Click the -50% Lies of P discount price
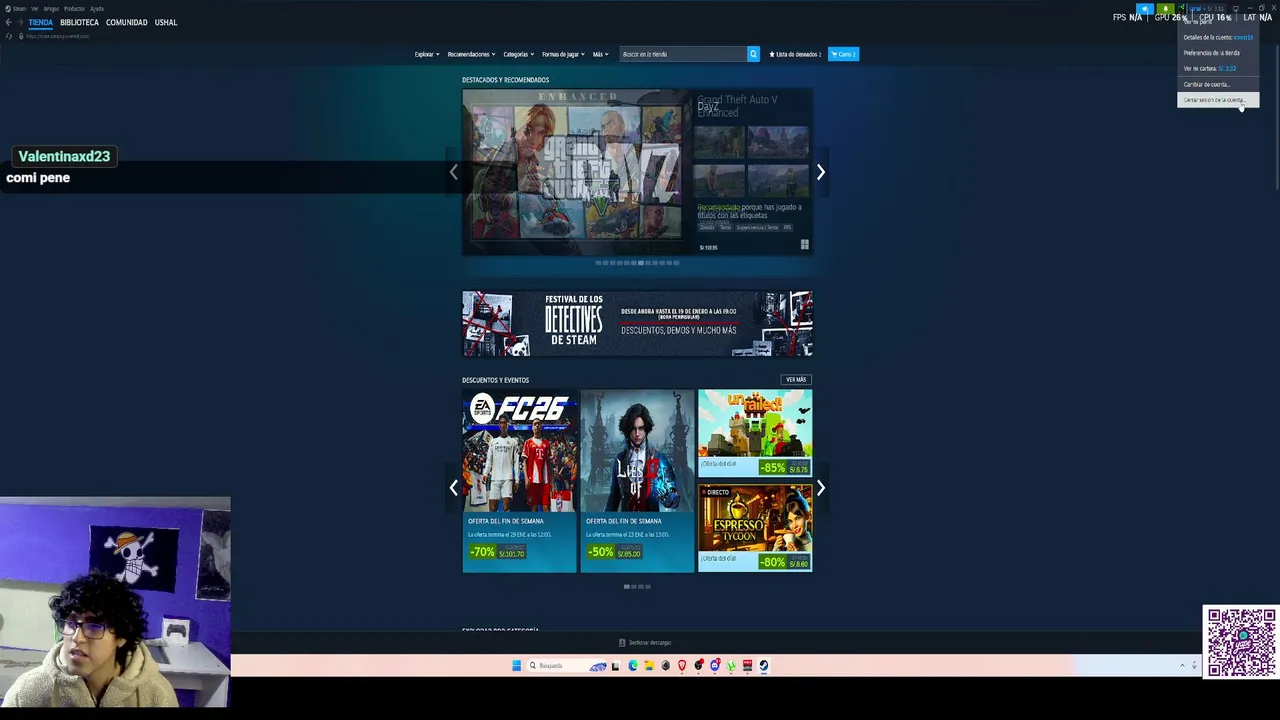 [x=615, y=552]
